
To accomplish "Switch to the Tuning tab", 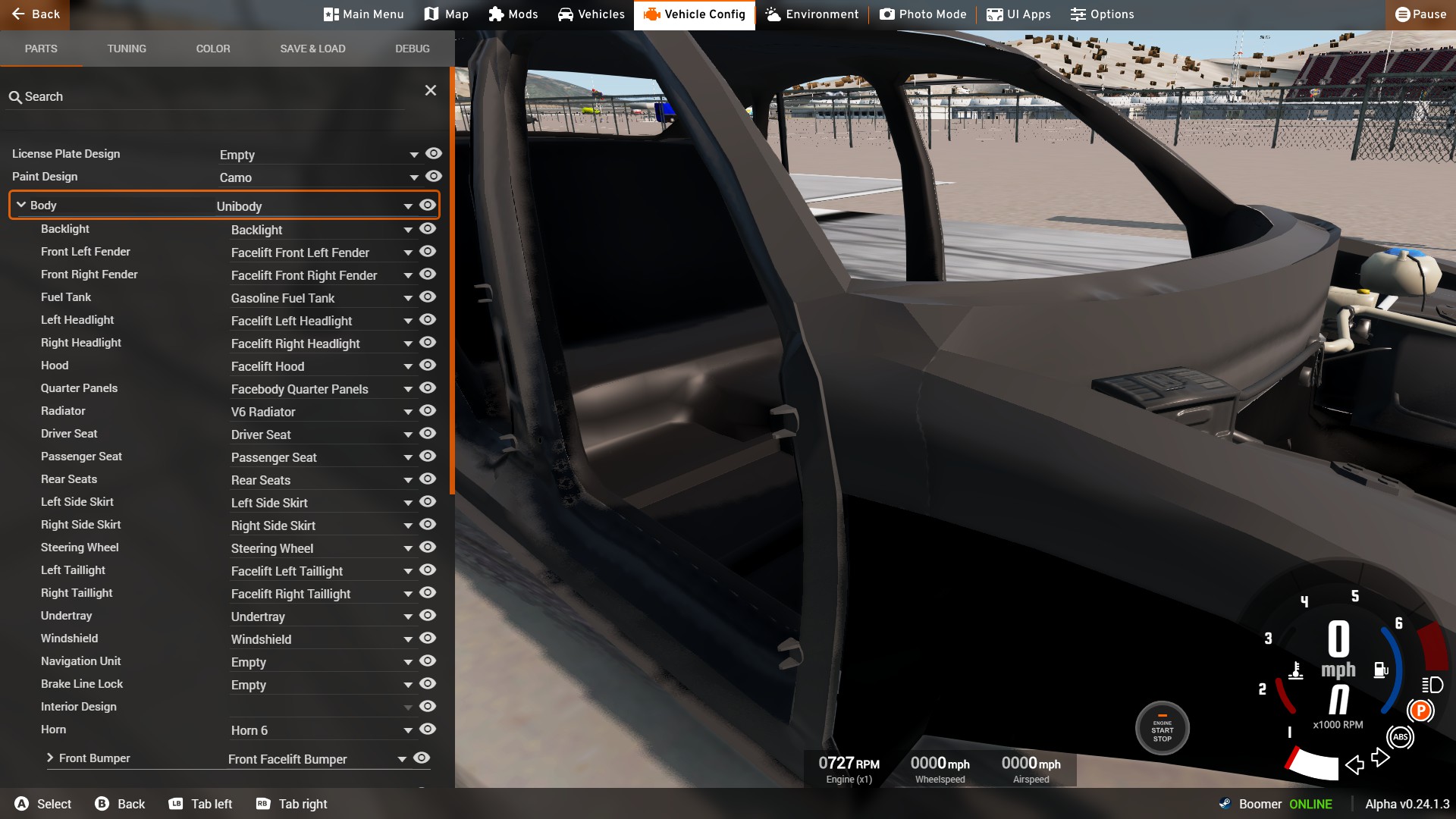I will 127,49.
